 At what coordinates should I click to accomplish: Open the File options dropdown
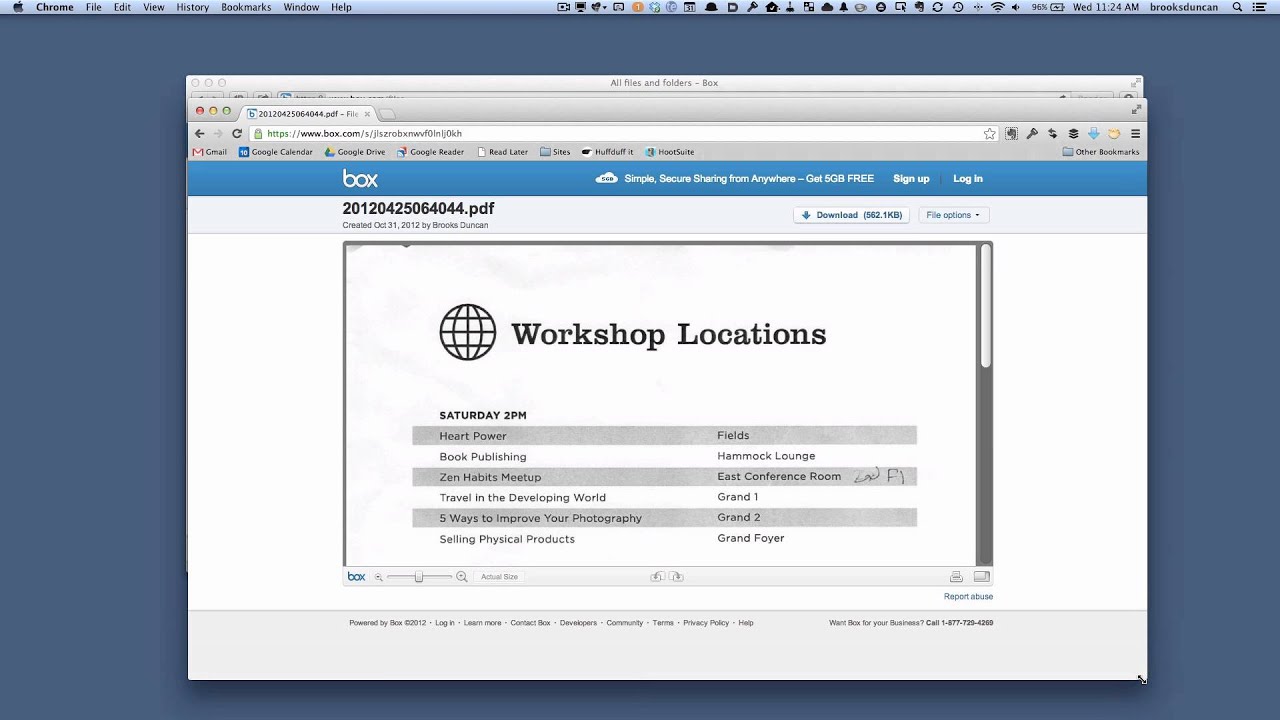click(x=953, y=215)
